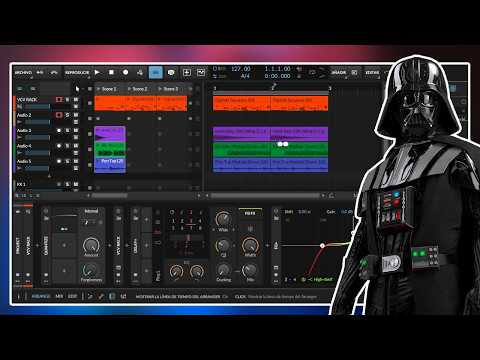
Task: Click the 4/4 time signature
Action: [x=245, y=76]
